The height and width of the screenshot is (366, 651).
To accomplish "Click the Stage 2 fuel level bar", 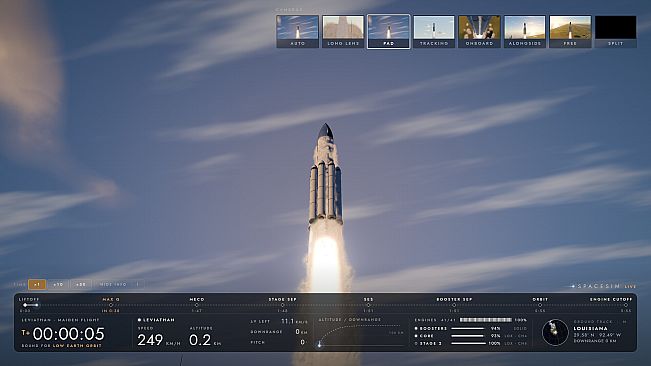I will (x=468, y=343).
